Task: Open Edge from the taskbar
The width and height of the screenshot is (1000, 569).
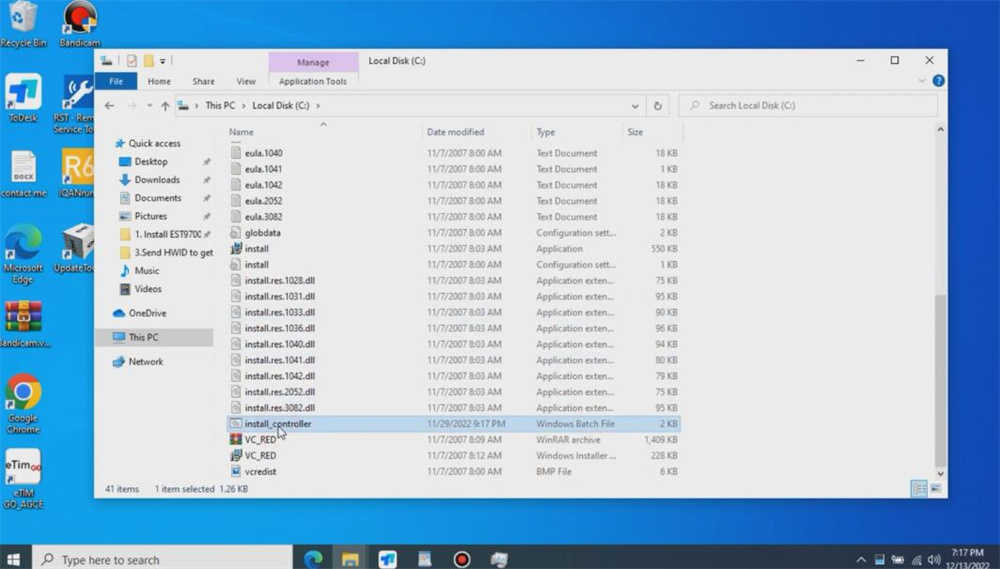Action: coord(313,559)
